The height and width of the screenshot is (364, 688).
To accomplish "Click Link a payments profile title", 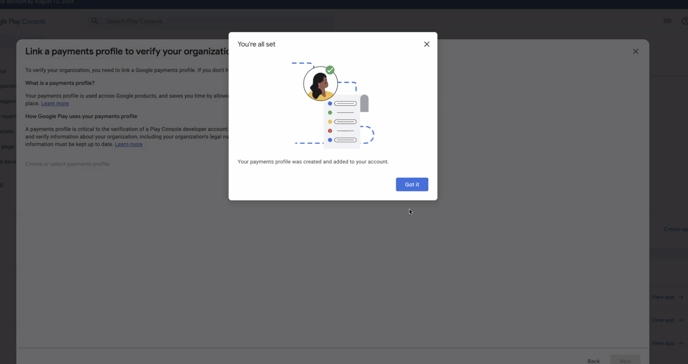I will pyautogui.click(x=127, y=51).
